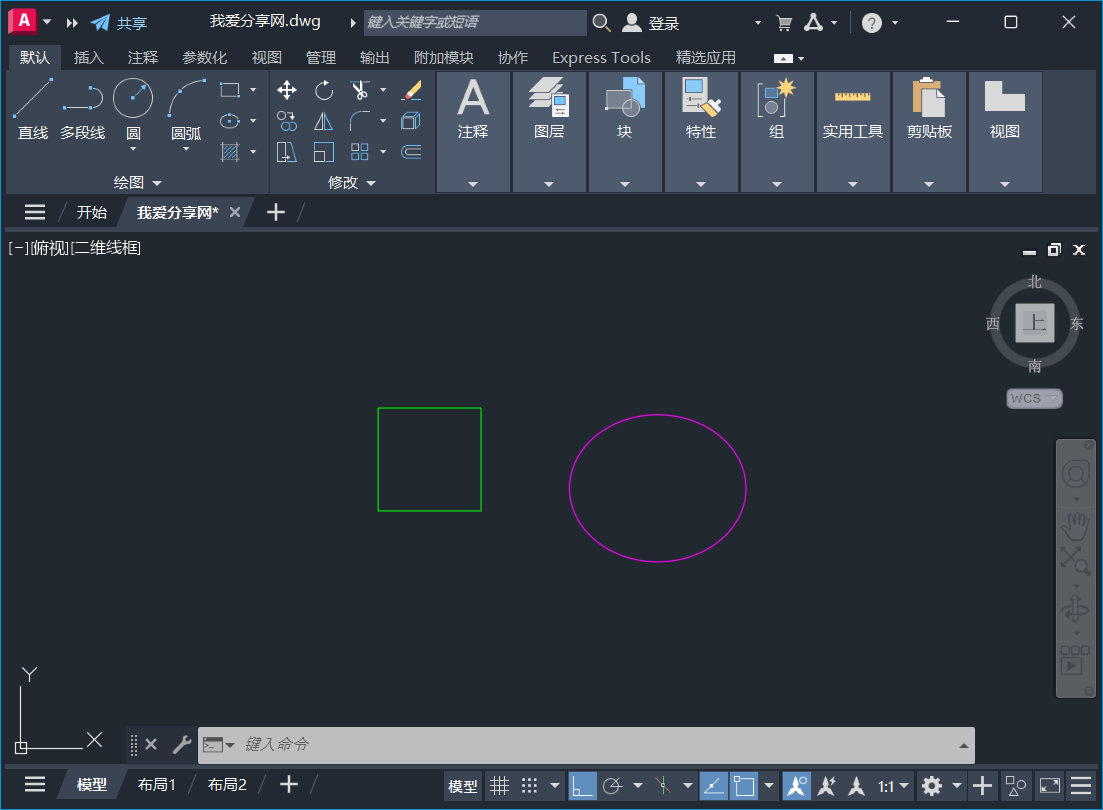The height and width of the screenshot is (810, 1103).
Task: Open the application menu dropdown arrow
Action: [x=47, y=22]
